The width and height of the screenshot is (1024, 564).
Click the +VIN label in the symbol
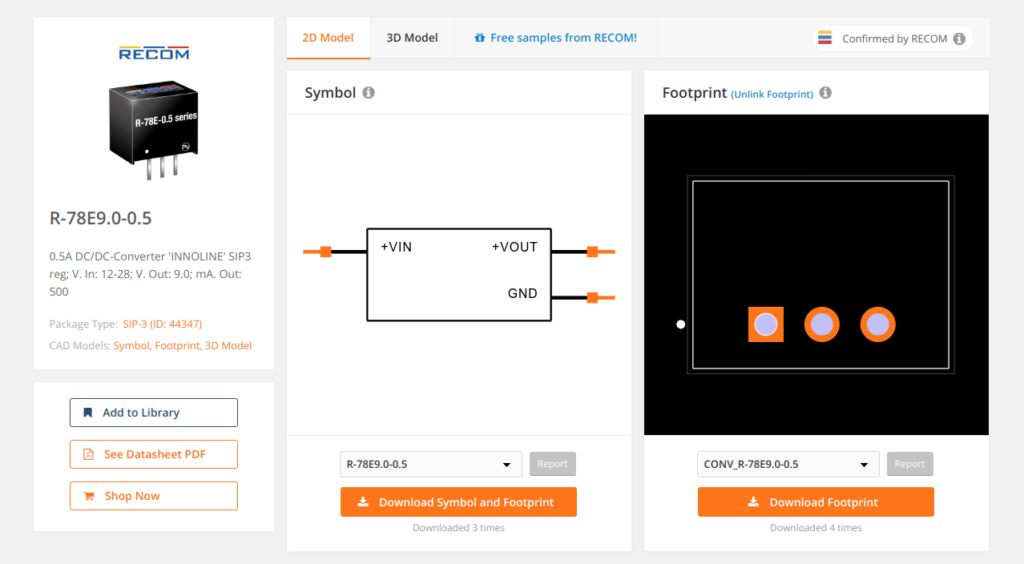click(396, 247)
